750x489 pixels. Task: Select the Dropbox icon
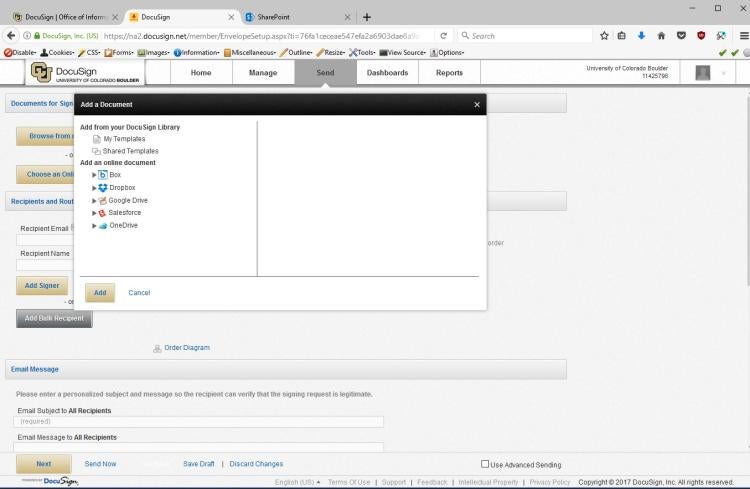[x=102, y=188]
